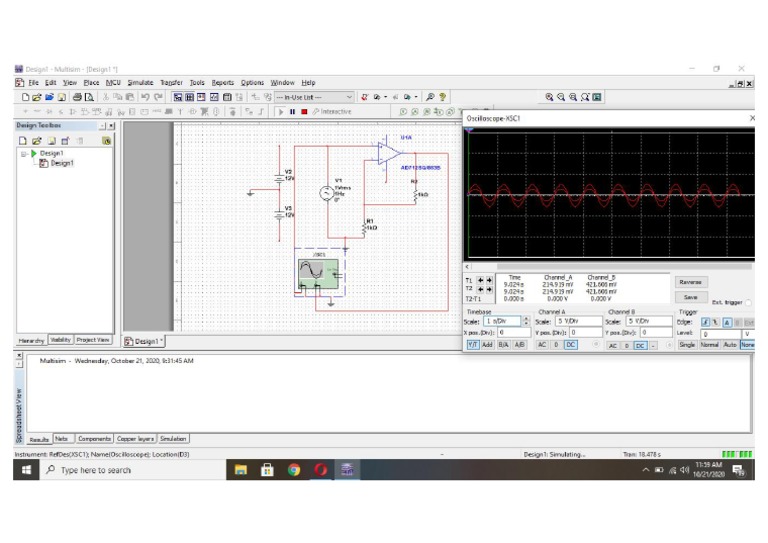Image resolution: width=768 pixels, height=543 pixels.
Task: Click the XSC1 oscilloscope on the schematic
Action: (320, 273)
